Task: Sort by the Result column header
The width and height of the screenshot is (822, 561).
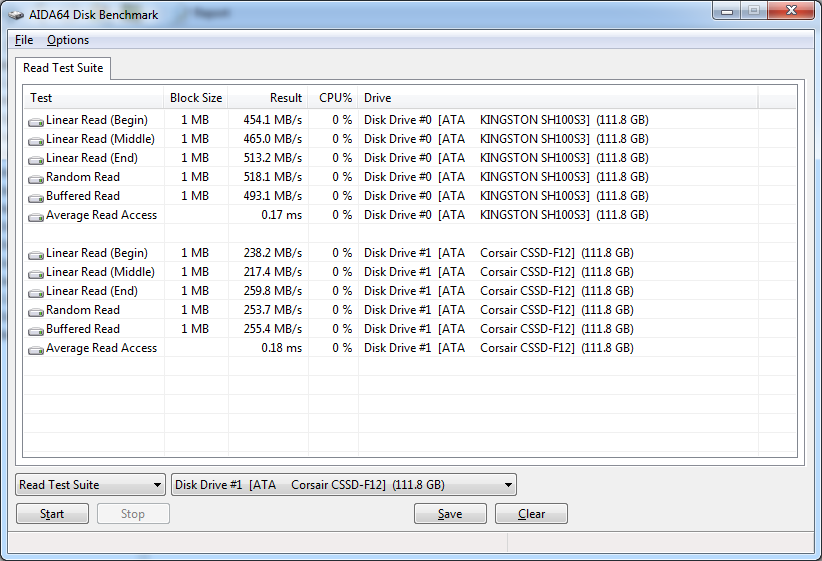Action: (268, 98)
